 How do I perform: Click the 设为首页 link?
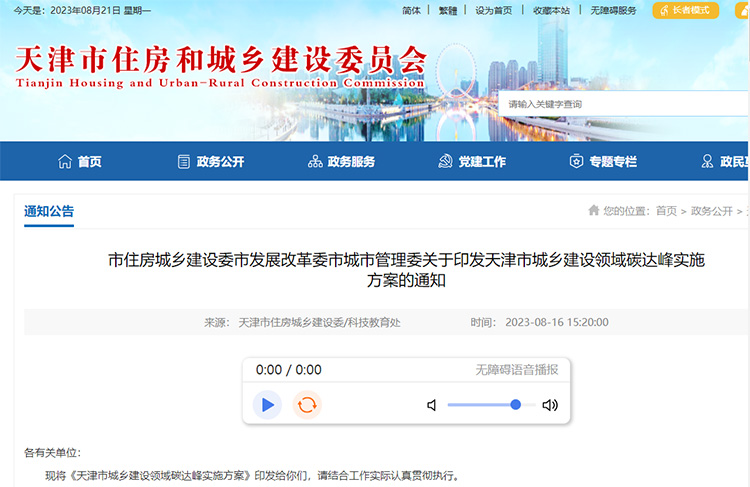493,10
